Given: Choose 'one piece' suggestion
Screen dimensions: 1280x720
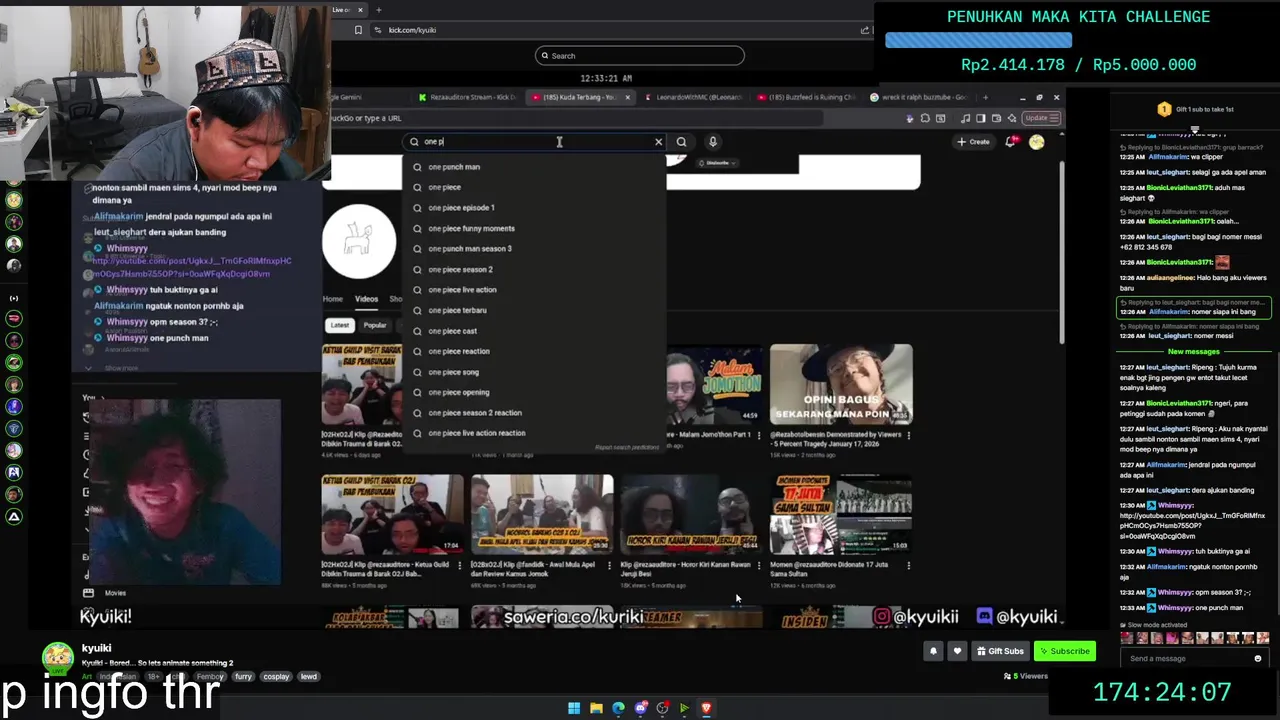Looking at the screenshot, I should tap(534, 187).
